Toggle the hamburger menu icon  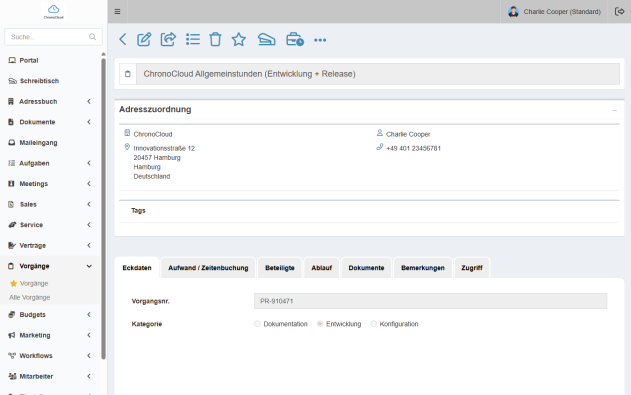pyautogui.click(x=118, y=12)
